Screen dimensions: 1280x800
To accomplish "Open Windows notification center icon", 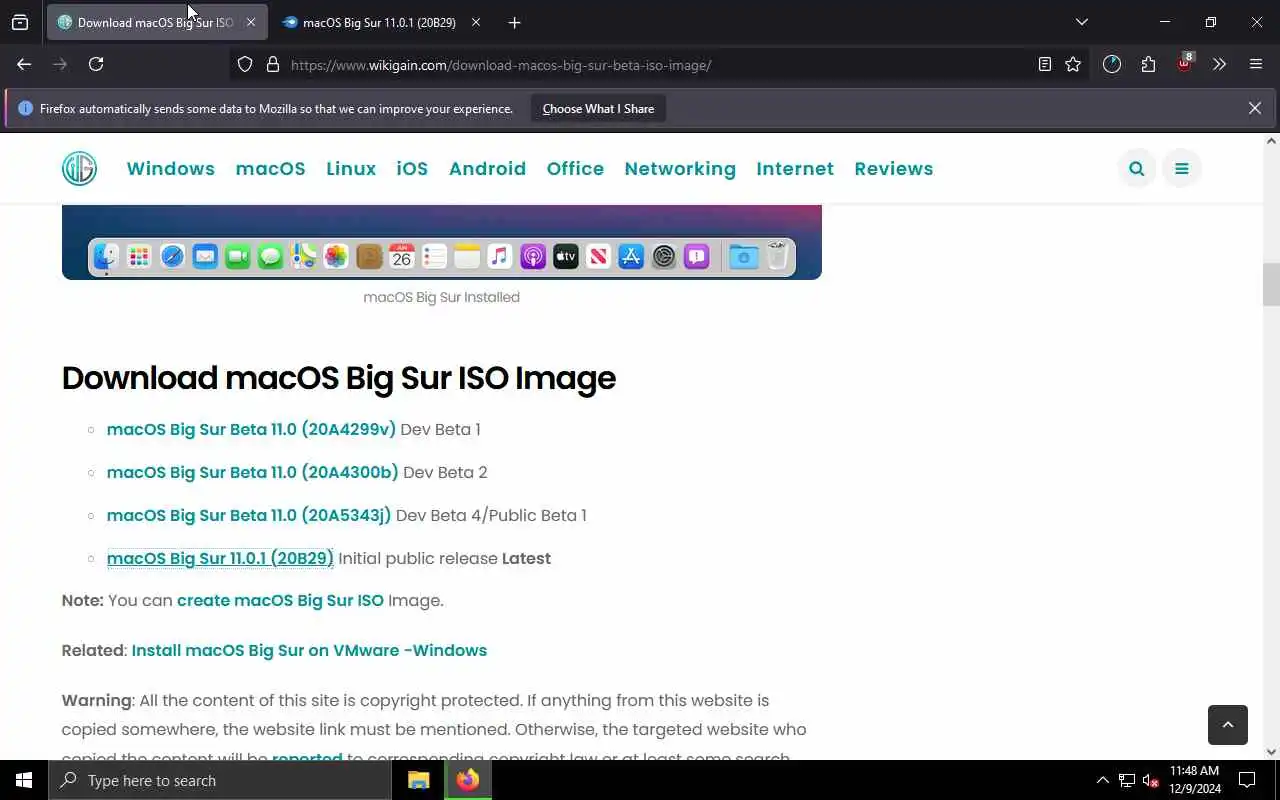I will coord(1247,780).
